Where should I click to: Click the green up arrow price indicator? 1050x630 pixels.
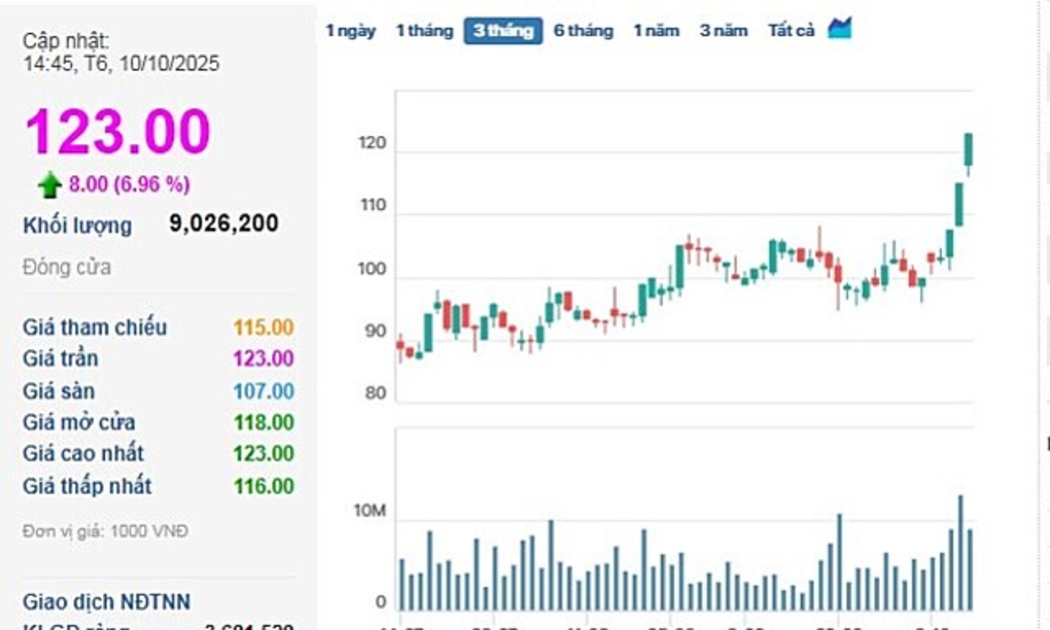click(49, 185)
